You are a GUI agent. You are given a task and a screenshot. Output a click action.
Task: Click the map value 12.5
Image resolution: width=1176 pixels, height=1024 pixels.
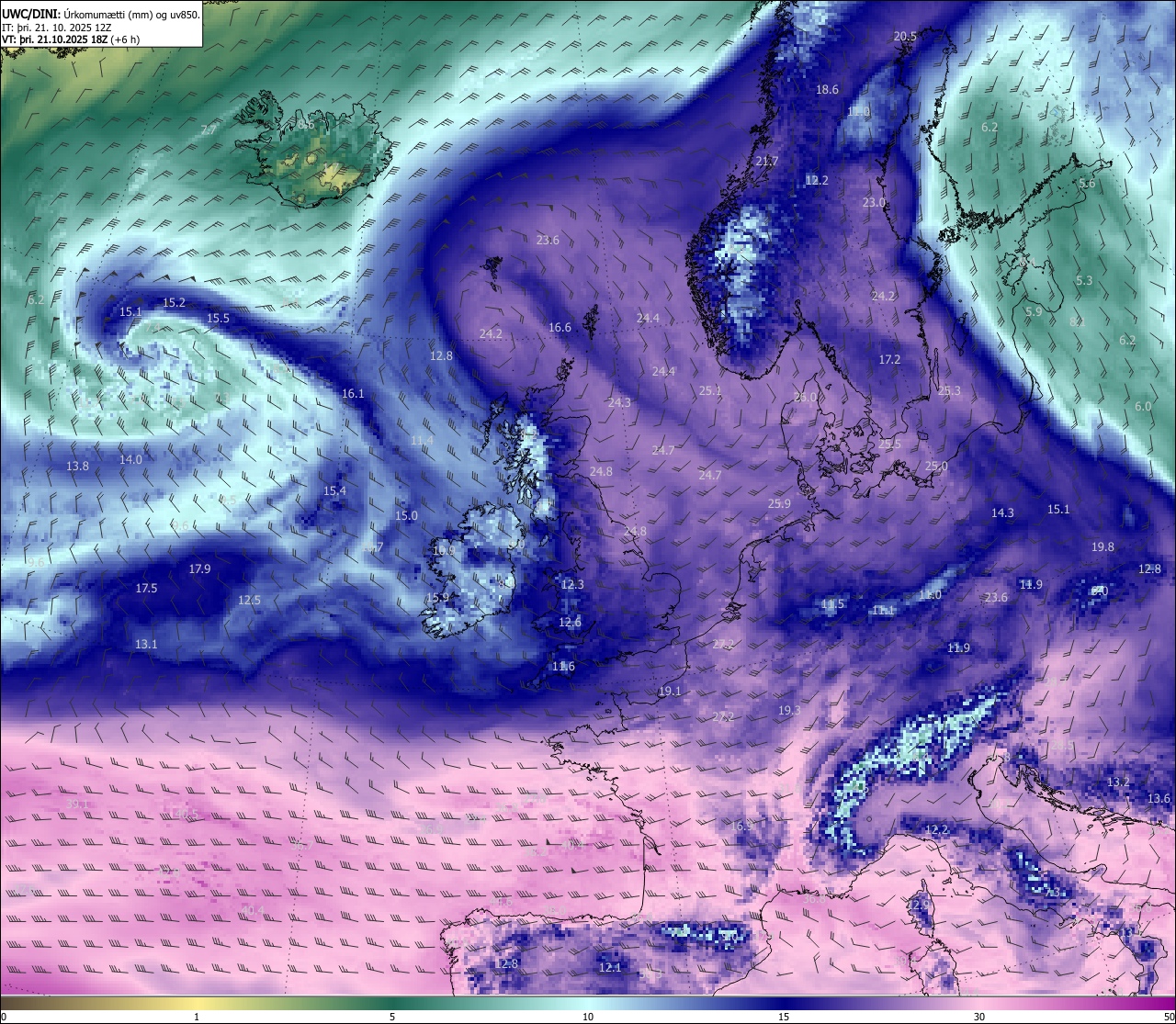[x=249, y=601]
